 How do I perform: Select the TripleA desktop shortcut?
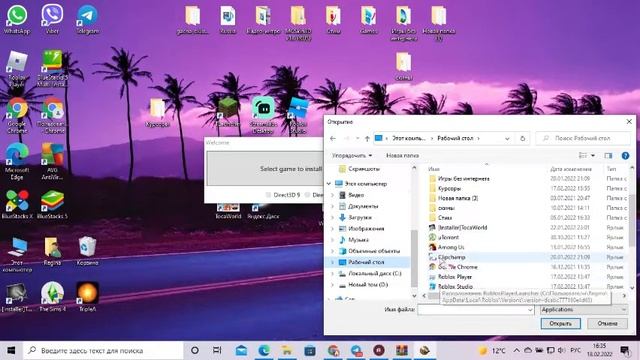click(87, 297)
